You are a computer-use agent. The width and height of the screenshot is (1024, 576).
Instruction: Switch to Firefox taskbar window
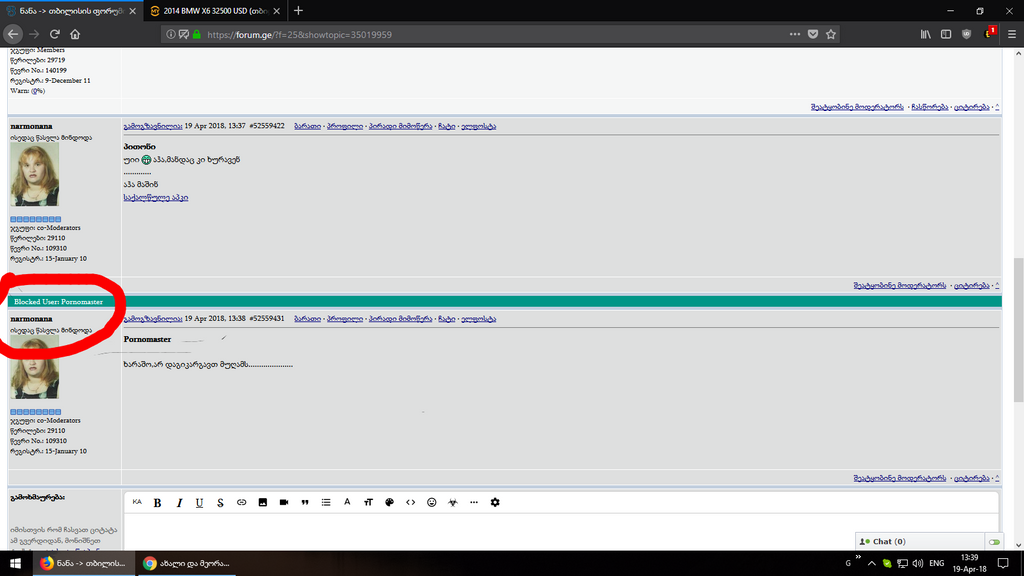84,563
